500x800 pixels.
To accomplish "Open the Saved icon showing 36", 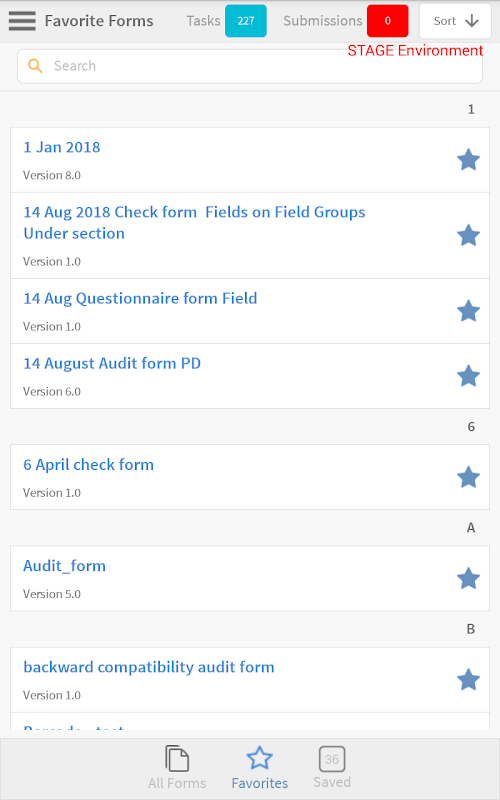I will point(332,759).
